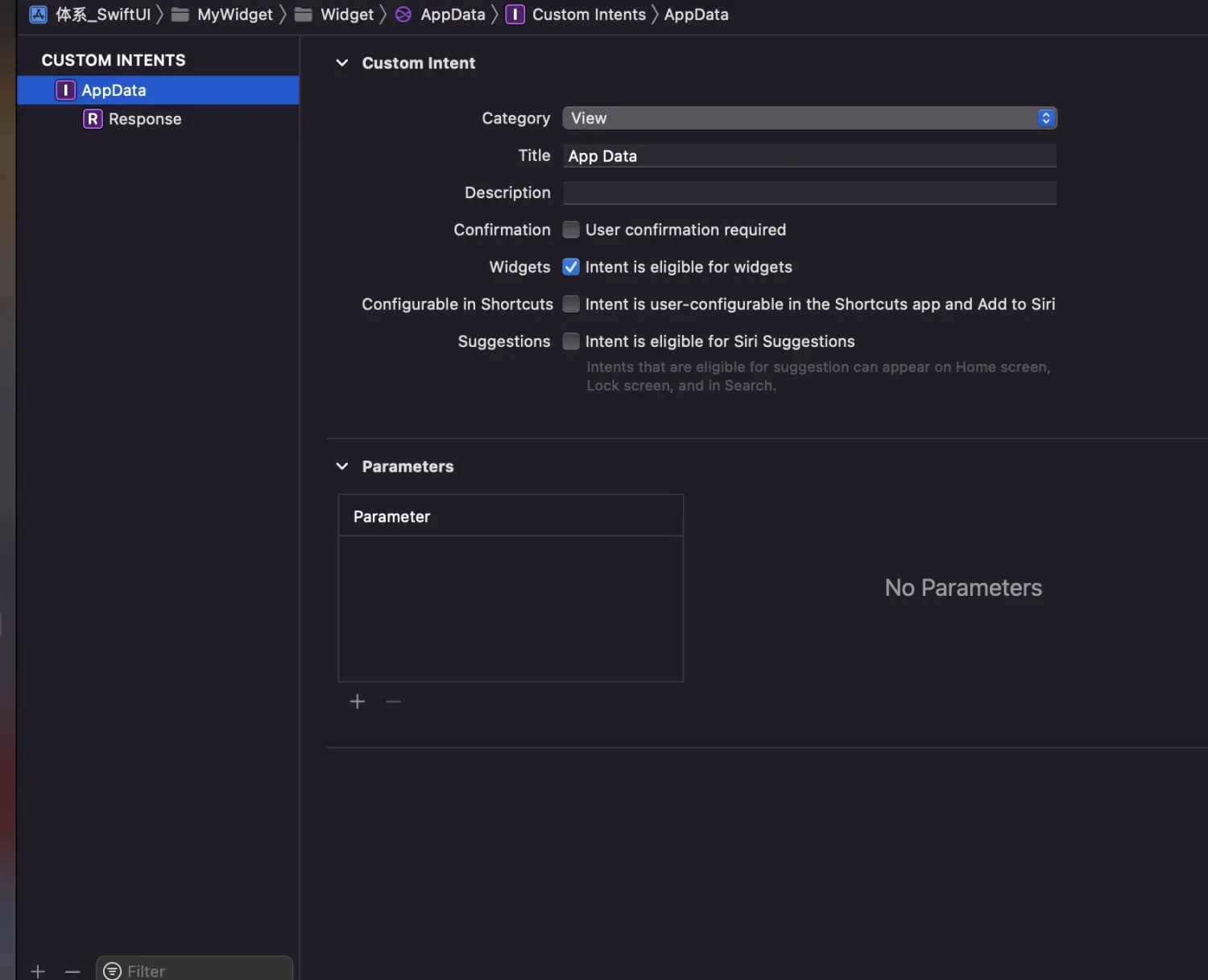This screenshot has height=980, width=1208.
Task: Click the remove parameter minus icon
Action: coord(393,701)
